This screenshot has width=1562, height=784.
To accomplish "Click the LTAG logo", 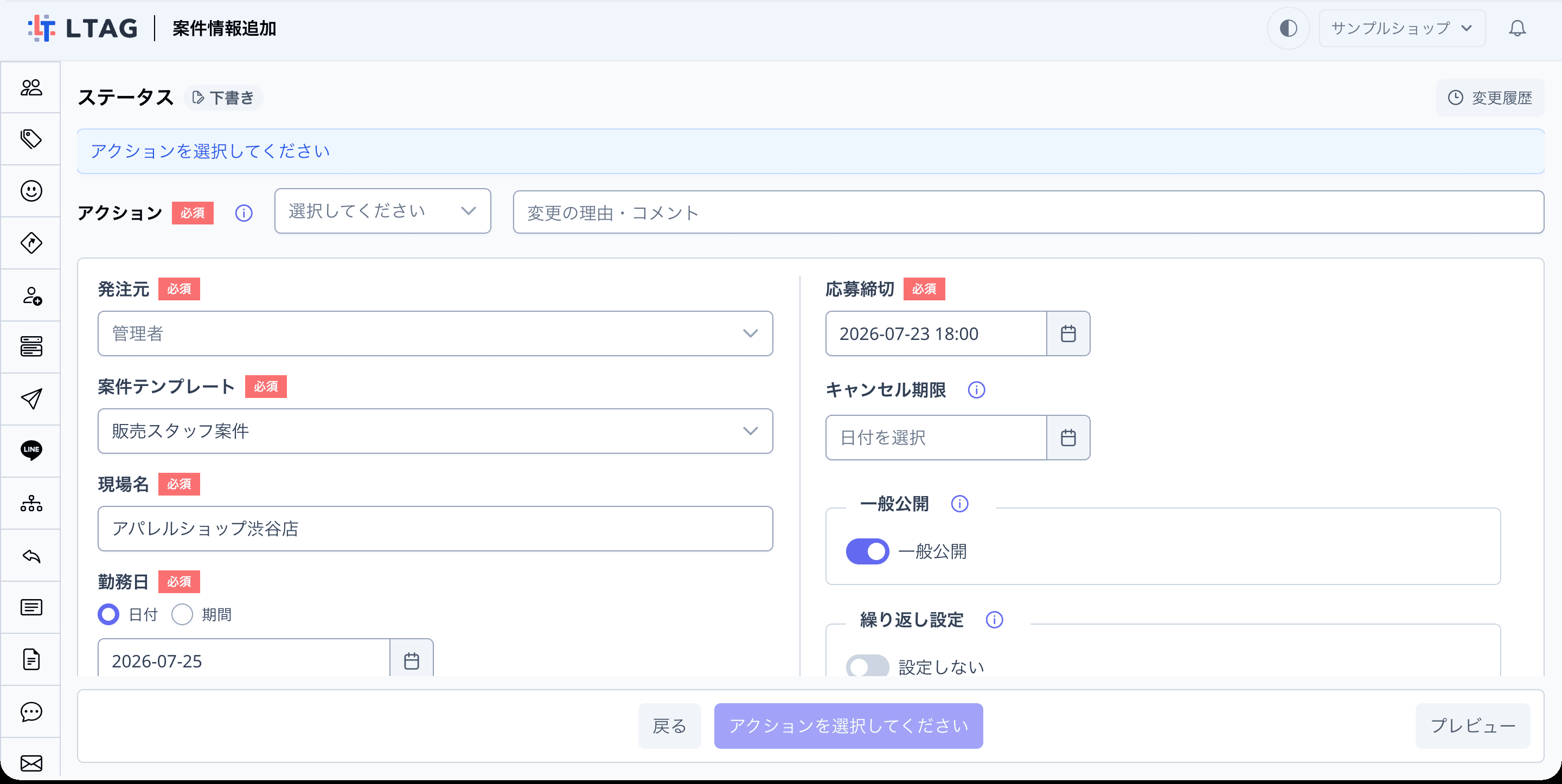I will coord(82,29).
